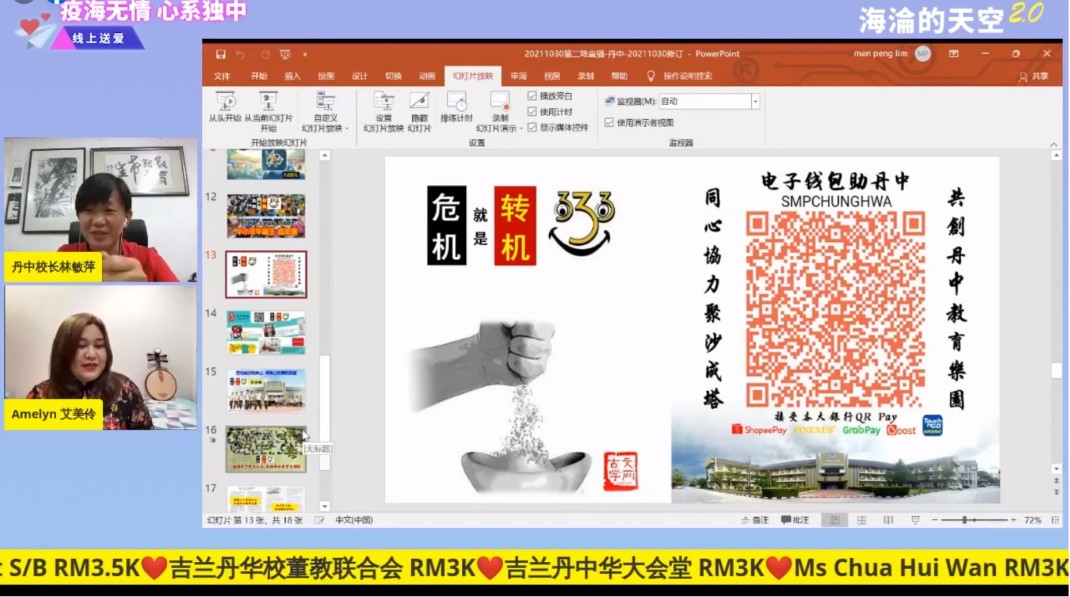Viewport: 1070px width, 597px height.
Task: Open the Monitor (监视器) dropdown
Action: [755, 101]
